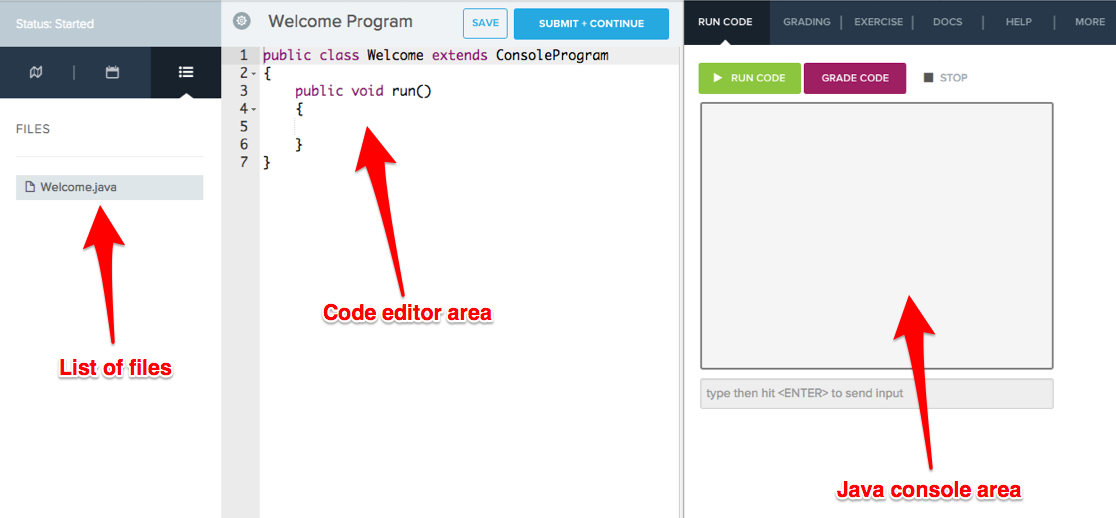Click the stop square icon
1116x518 pixels.
pos(928,78)
